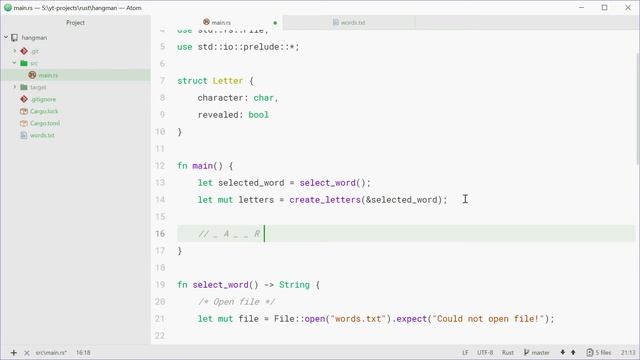This screenshot has width=640, height=360.
Task: Switch to the words.txt editor tab
Action: [x=349, y=22]
